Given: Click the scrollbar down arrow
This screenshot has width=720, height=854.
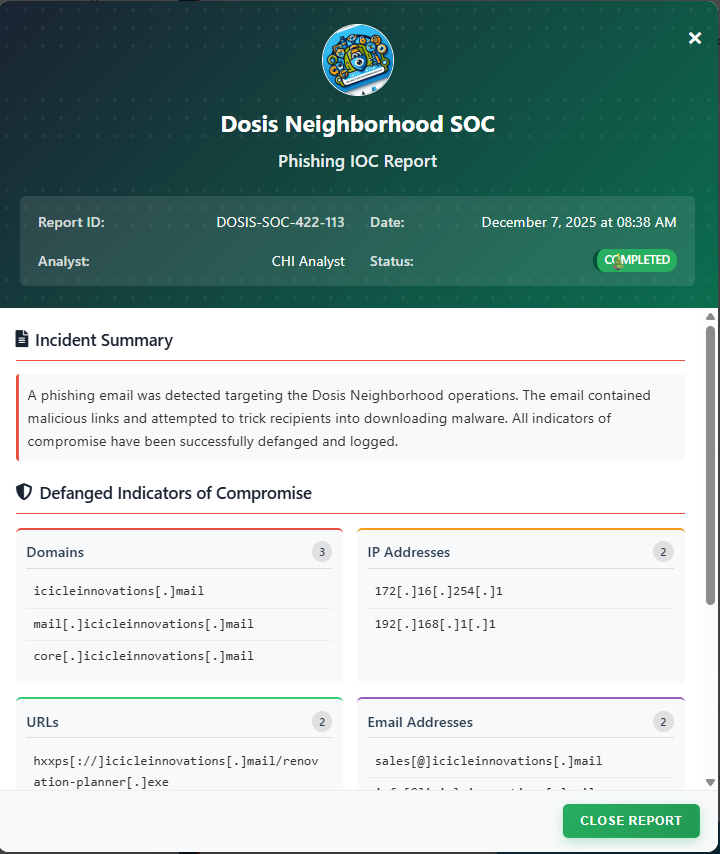Looking at the screenshot, I should [711, 782].
